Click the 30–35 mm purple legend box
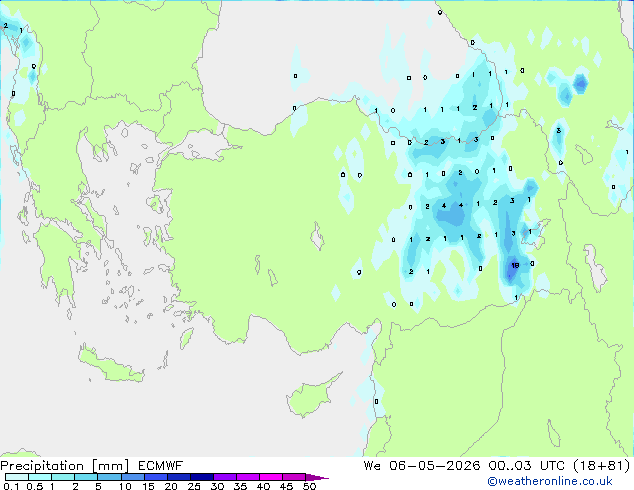634x490 pixels. pyautogui.click(x=224, y=477)
